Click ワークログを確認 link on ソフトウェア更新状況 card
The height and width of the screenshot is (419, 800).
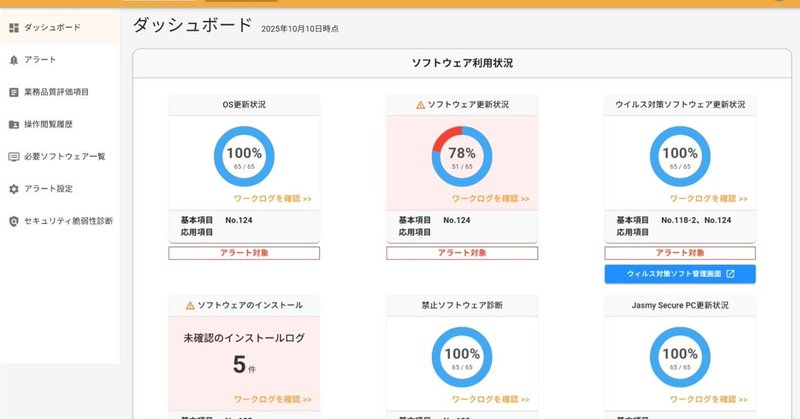click(490, 199)
